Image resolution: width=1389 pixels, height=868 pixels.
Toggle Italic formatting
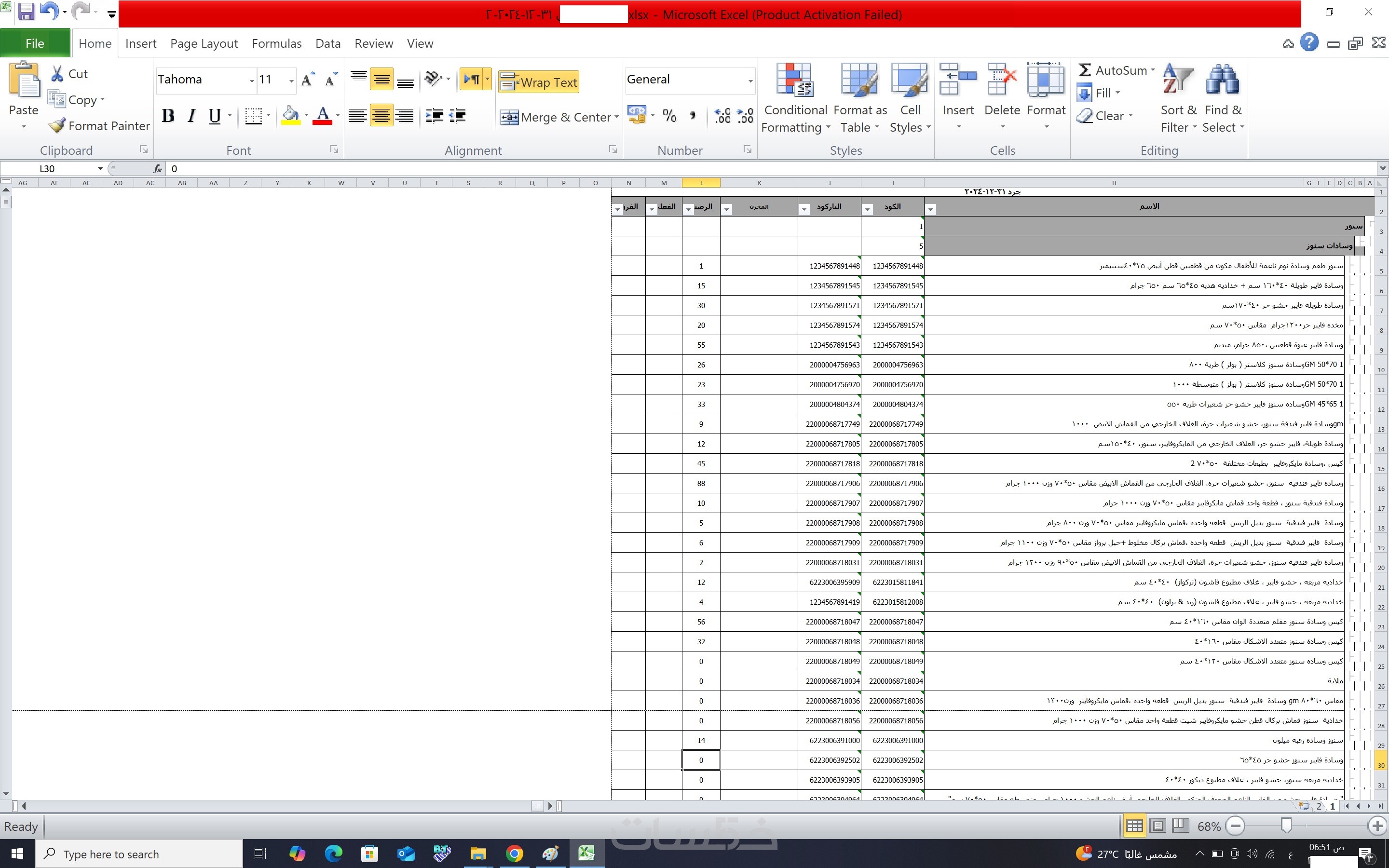pos(191,116)
